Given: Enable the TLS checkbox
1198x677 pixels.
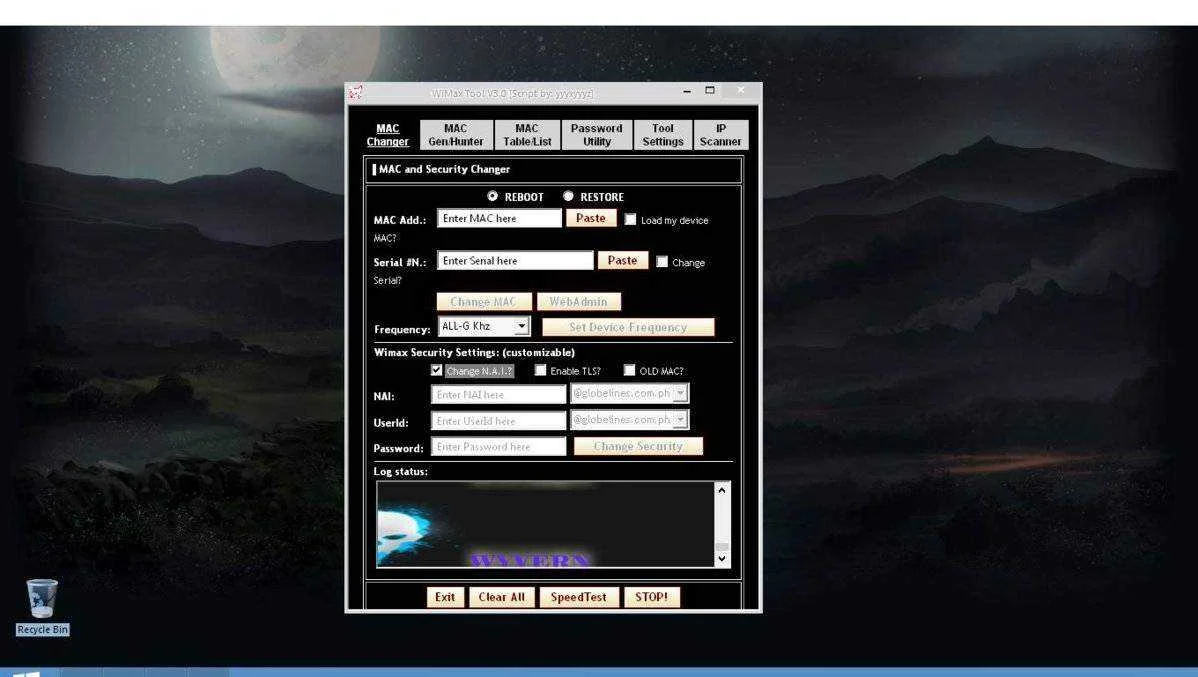Looking at the screenshot, I should click(540, 370).
